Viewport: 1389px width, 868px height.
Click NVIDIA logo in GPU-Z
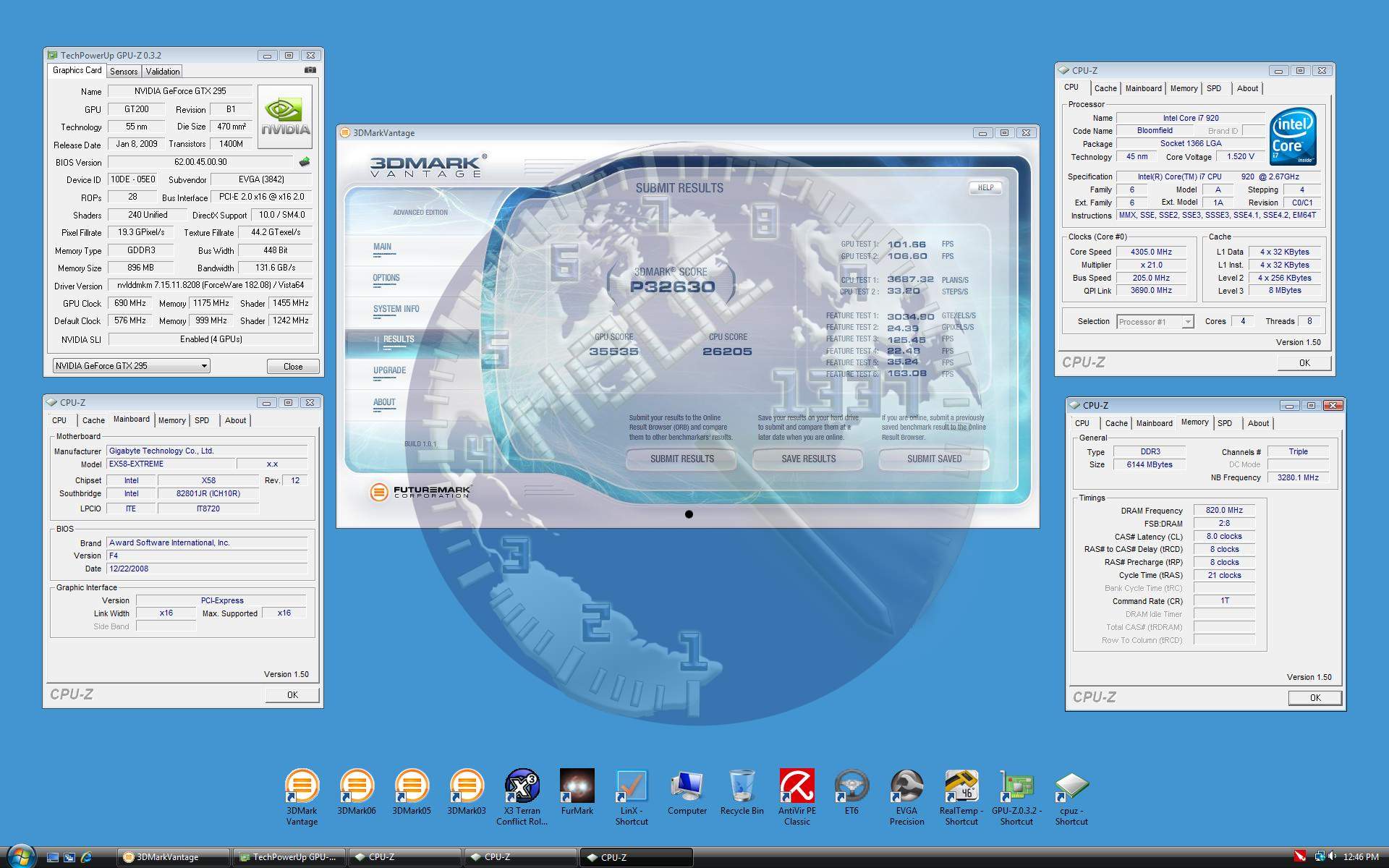(285, 116)
